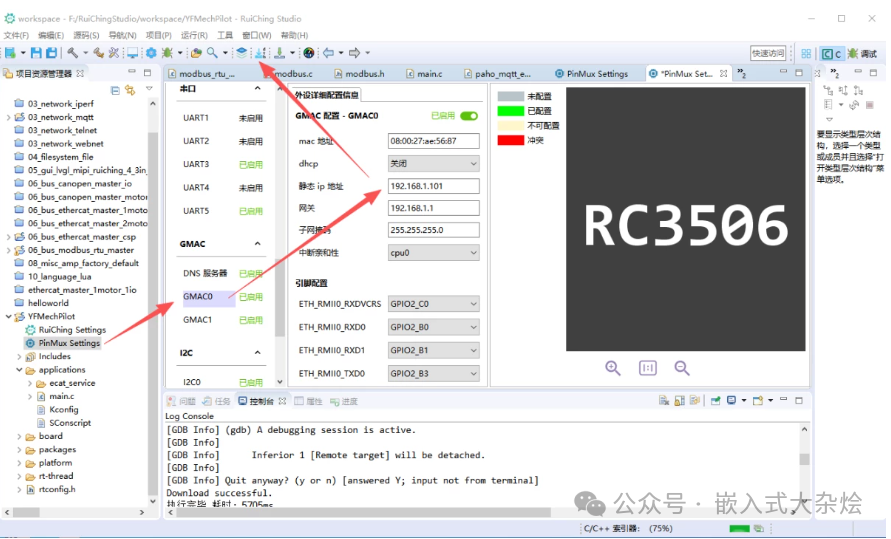891x539 pixels.
Task: Click the green bug debug icon
Action: (167, 53)
